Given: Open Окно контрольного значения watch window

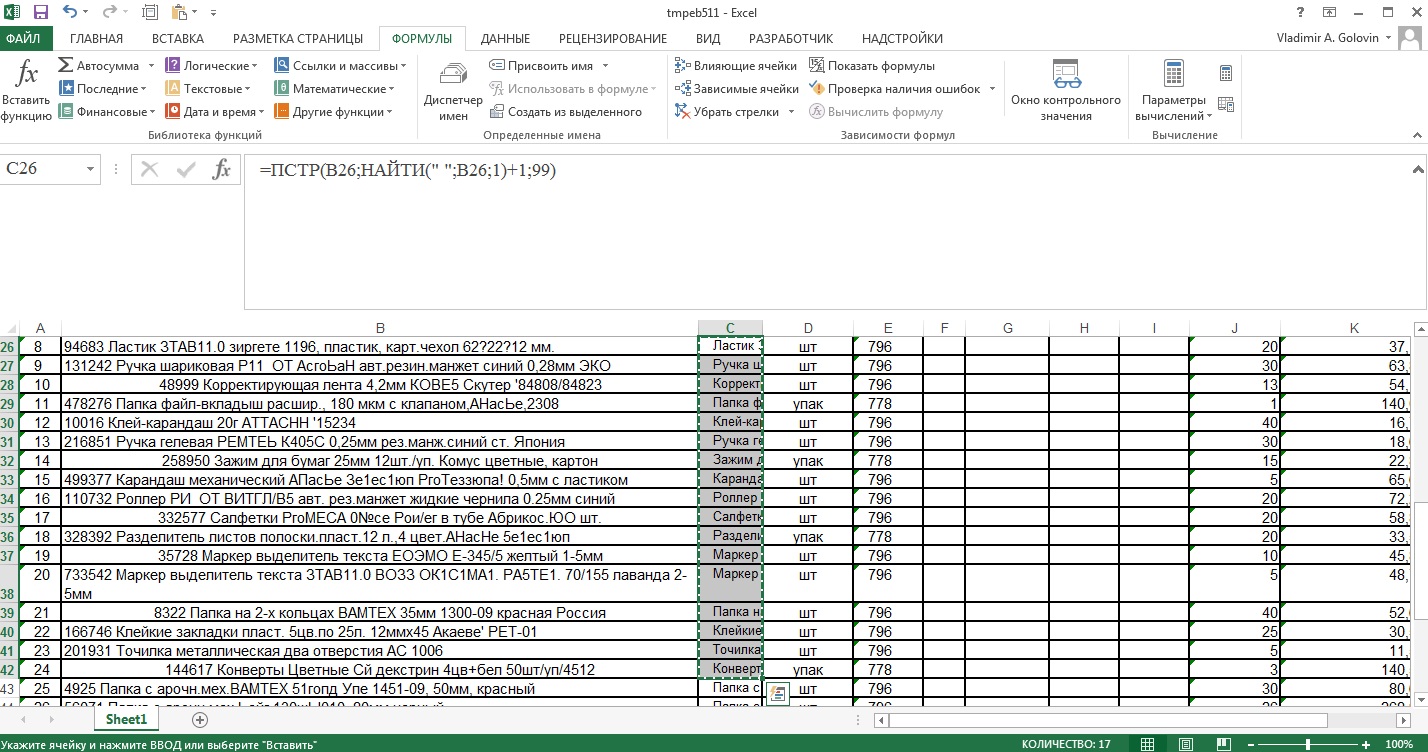Looking at the screenshot, I should [x=1066, y=89].
